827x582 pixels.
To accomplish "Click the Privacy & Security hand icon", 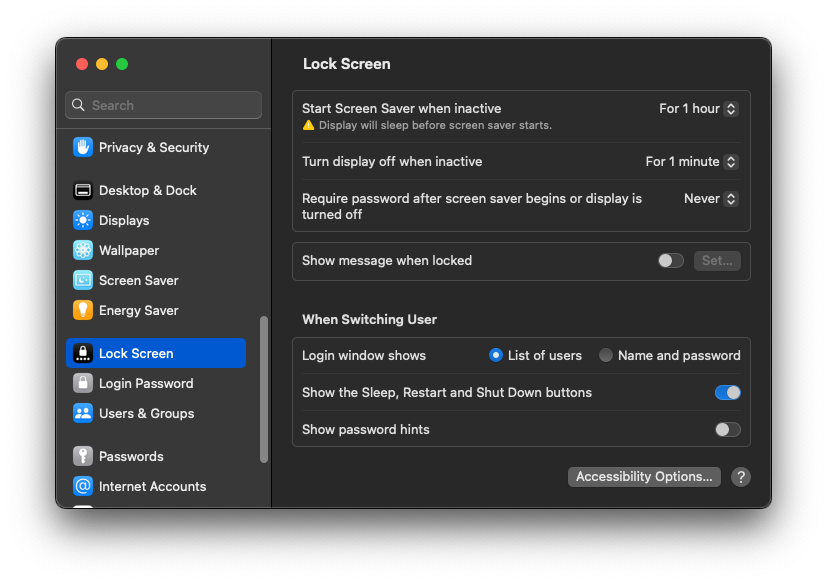I will (83, 147).
